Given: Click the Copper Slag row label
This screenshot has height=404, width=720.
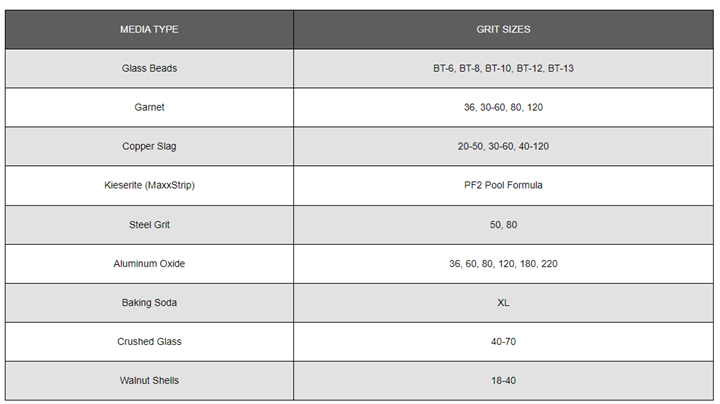Looking at the screenshot, I should (x=149, y=146).
